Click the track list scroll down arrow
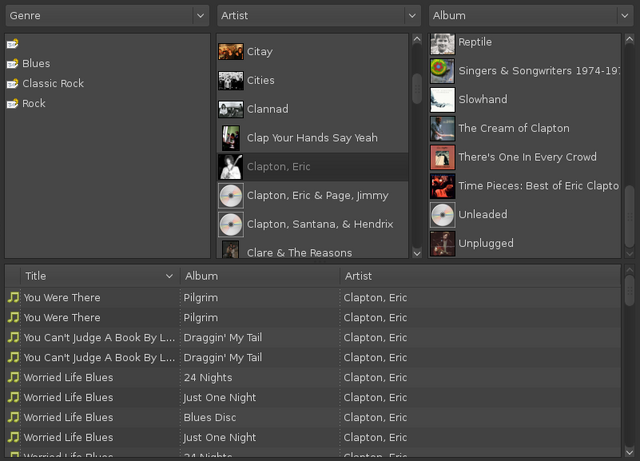The height and width of the screenshot is (461, 640). tap(629, 452)
